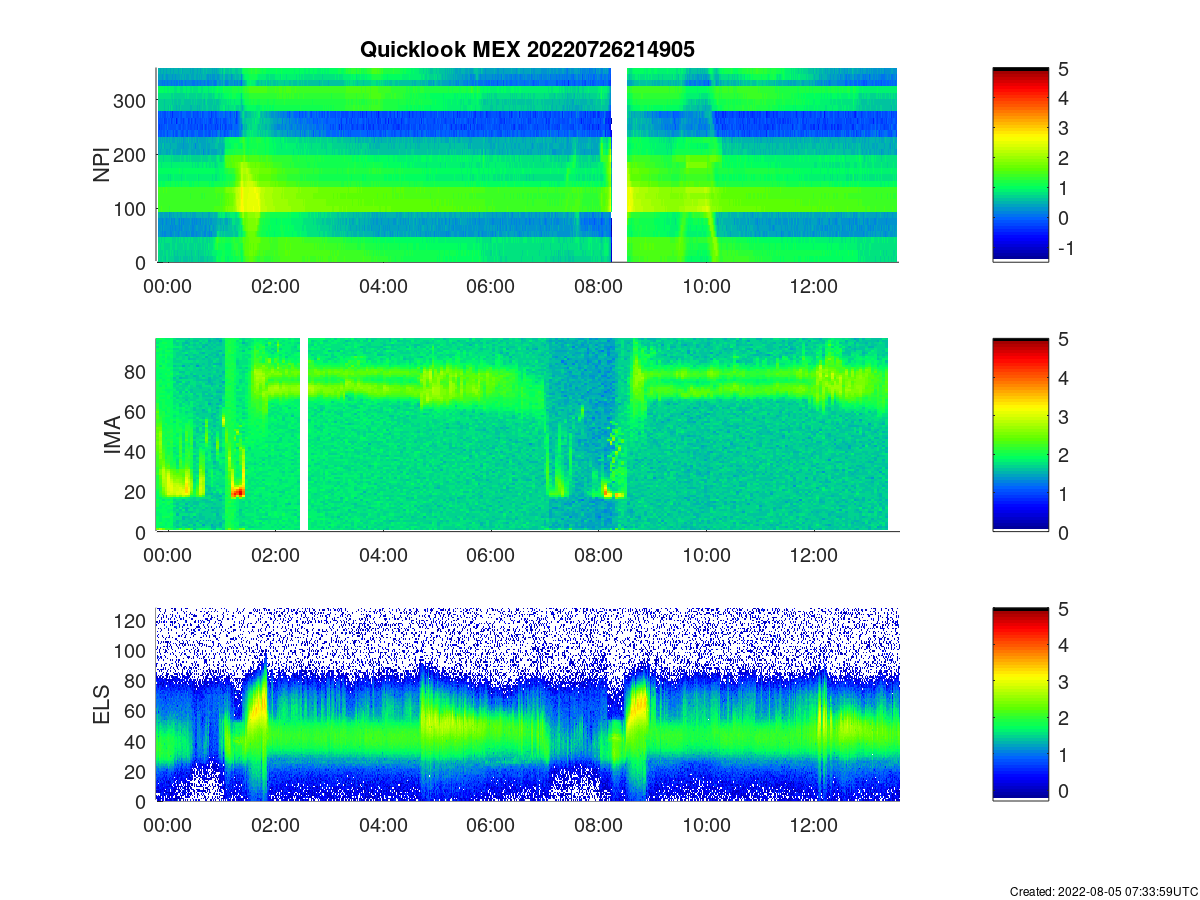Click the "04:00" tick under the IMA panel

[383, 556]
